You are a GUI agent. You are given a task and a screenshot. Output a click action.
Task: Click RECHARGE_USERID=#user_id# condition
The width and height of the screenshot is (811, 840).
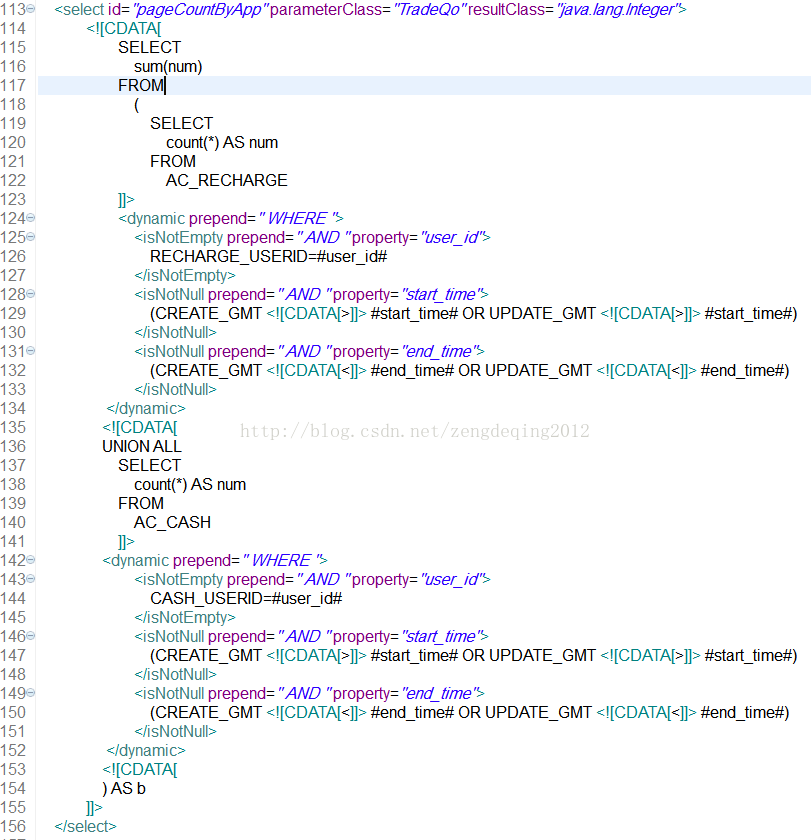[268, 257]
